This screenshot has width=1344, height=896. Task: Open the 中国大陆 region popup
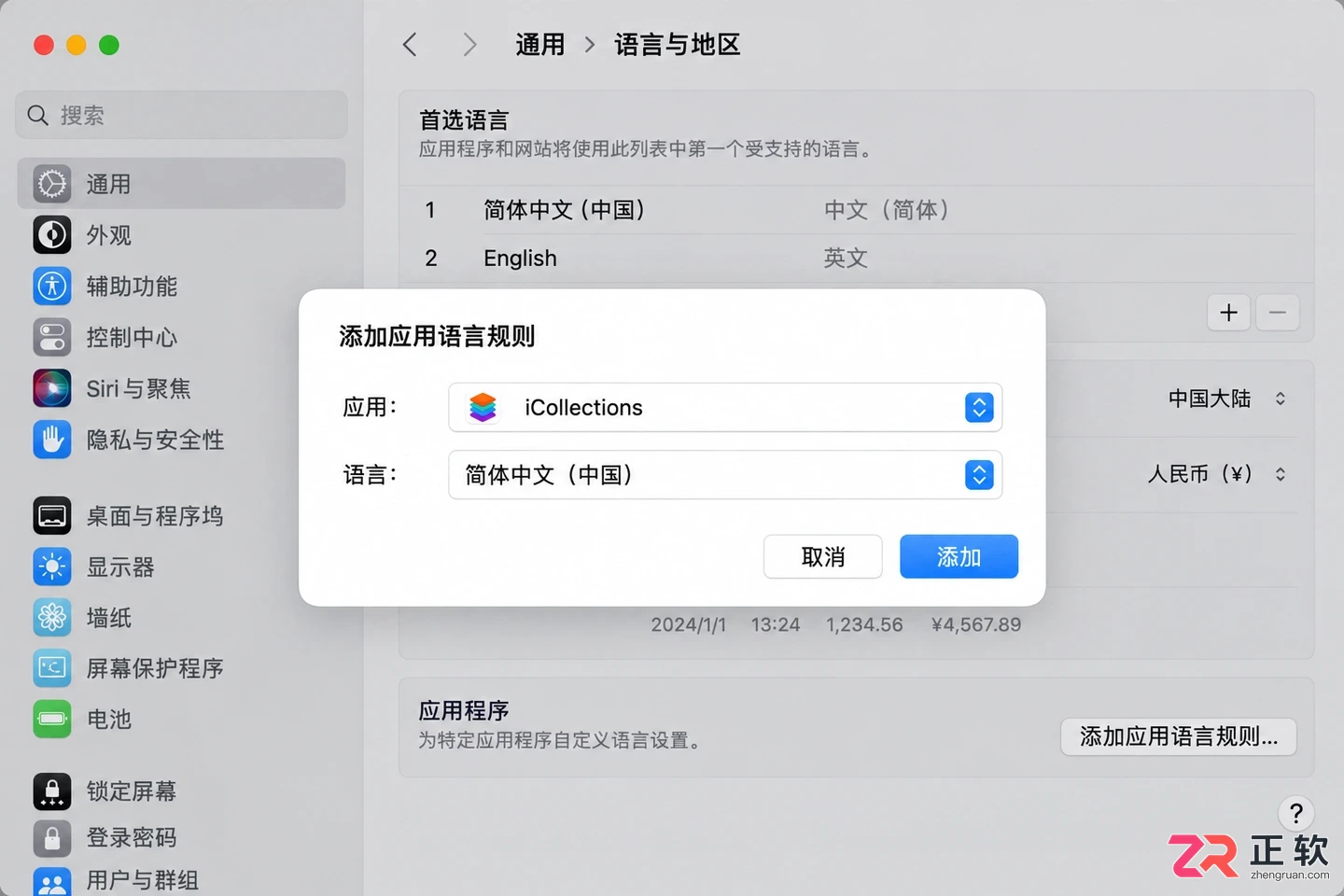(1227, 399)
